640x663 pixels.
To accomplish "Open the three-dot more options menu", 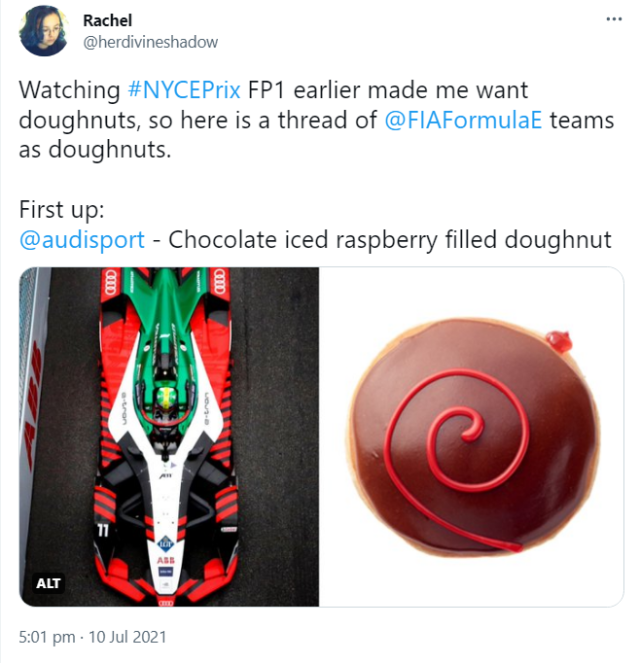I will pyautogui.click(x=612, y=19).
